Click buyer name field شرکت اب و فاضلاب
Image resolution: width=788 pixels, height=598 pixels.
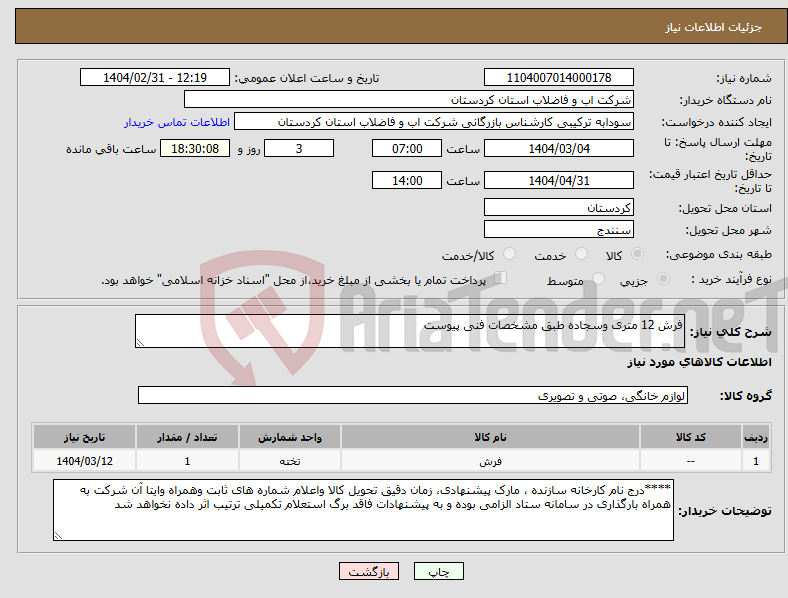[x=409, y=99]
